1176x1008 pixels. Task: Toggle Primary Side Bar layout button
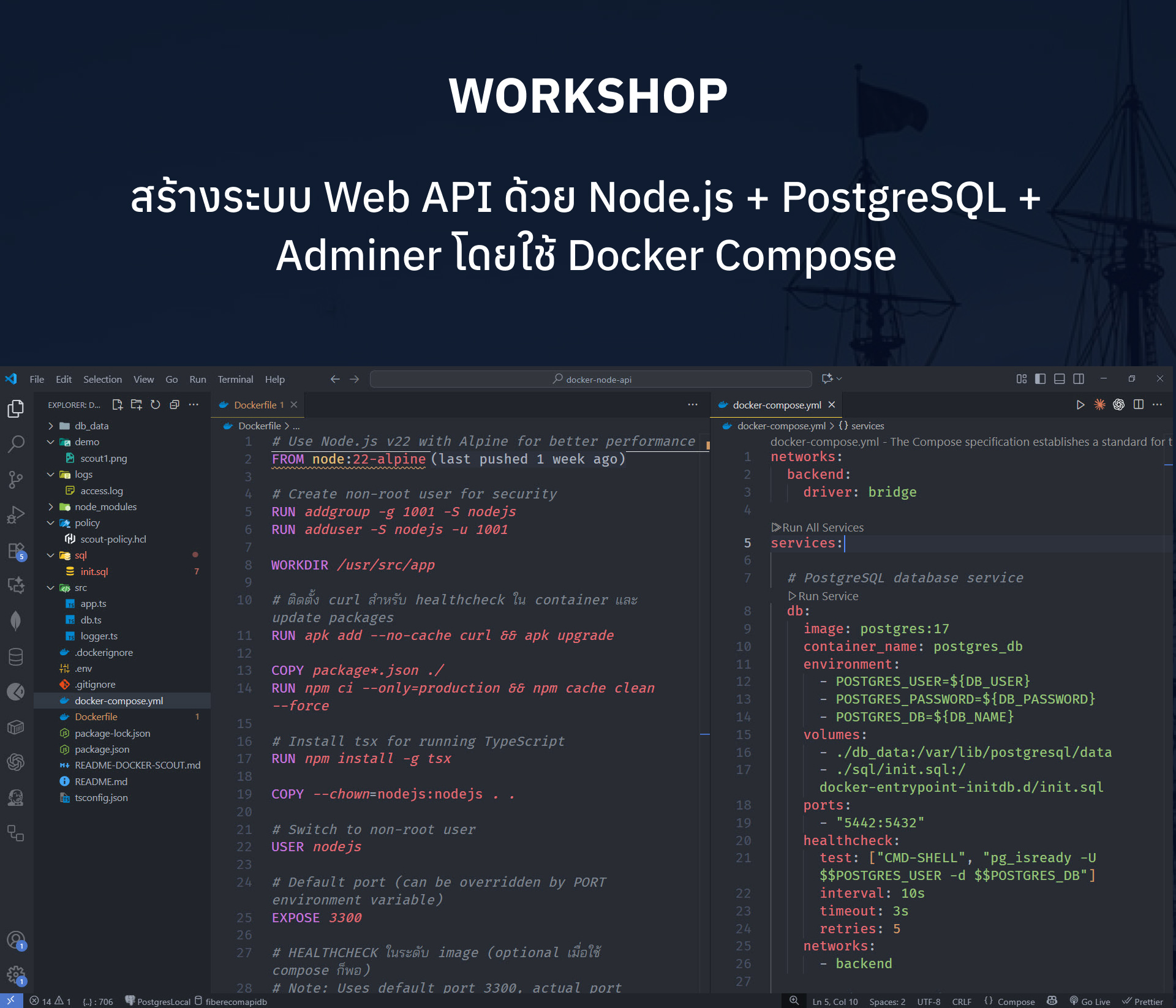pos(1040,379)
